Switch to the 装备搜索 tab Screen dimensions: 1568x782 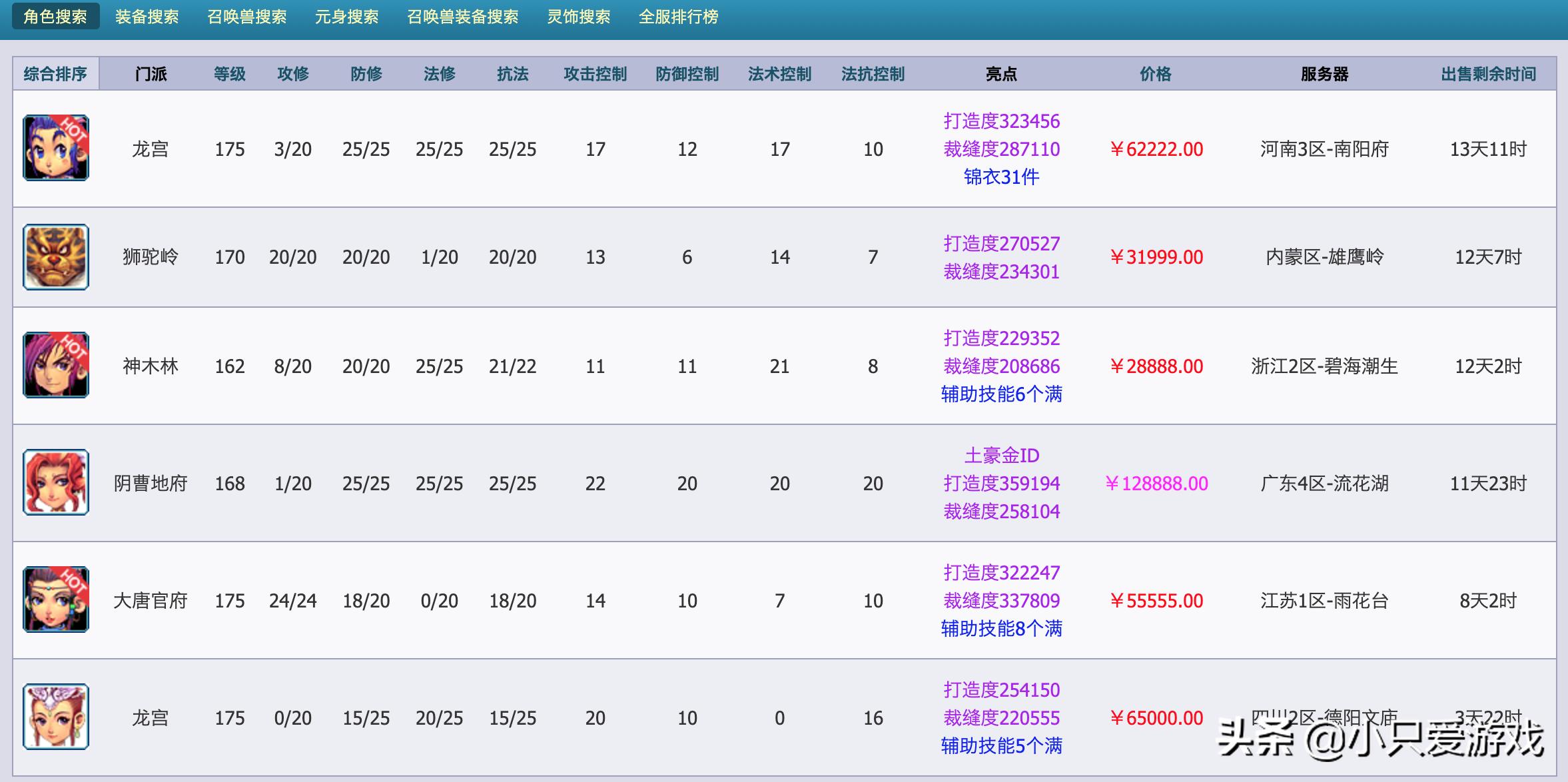tap(147, 17)
